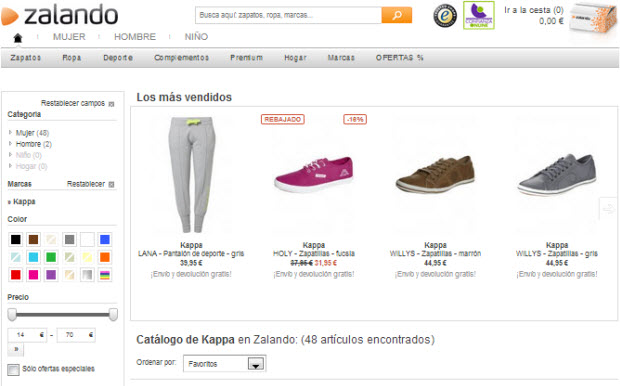Click the reset icon in the Marcas section
Image resolution: width=620 pixels, height=386 pixels.
point(112,185)
